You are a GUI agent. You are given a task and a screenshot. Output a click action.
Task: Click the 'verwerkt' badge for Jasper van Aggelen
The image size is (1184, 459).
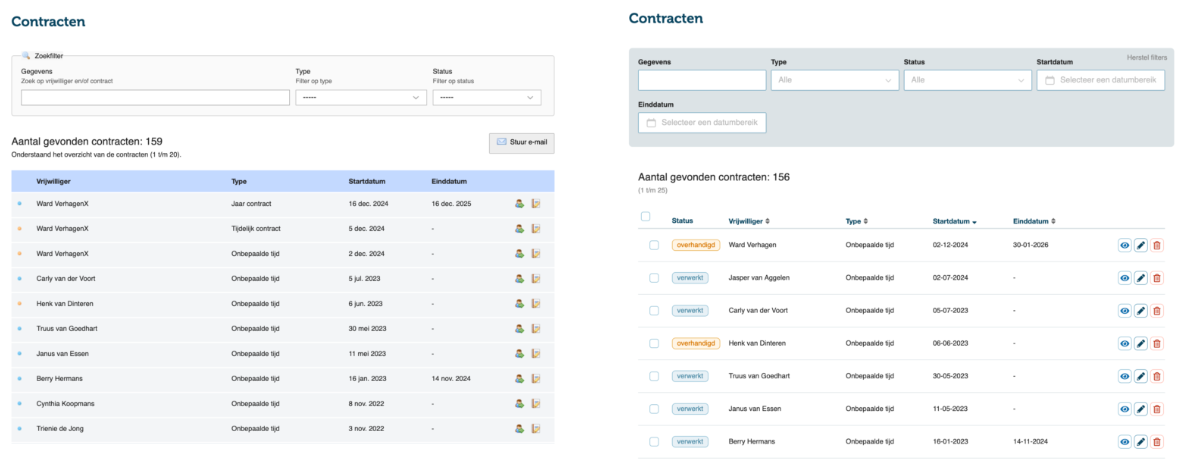[690, 278]
